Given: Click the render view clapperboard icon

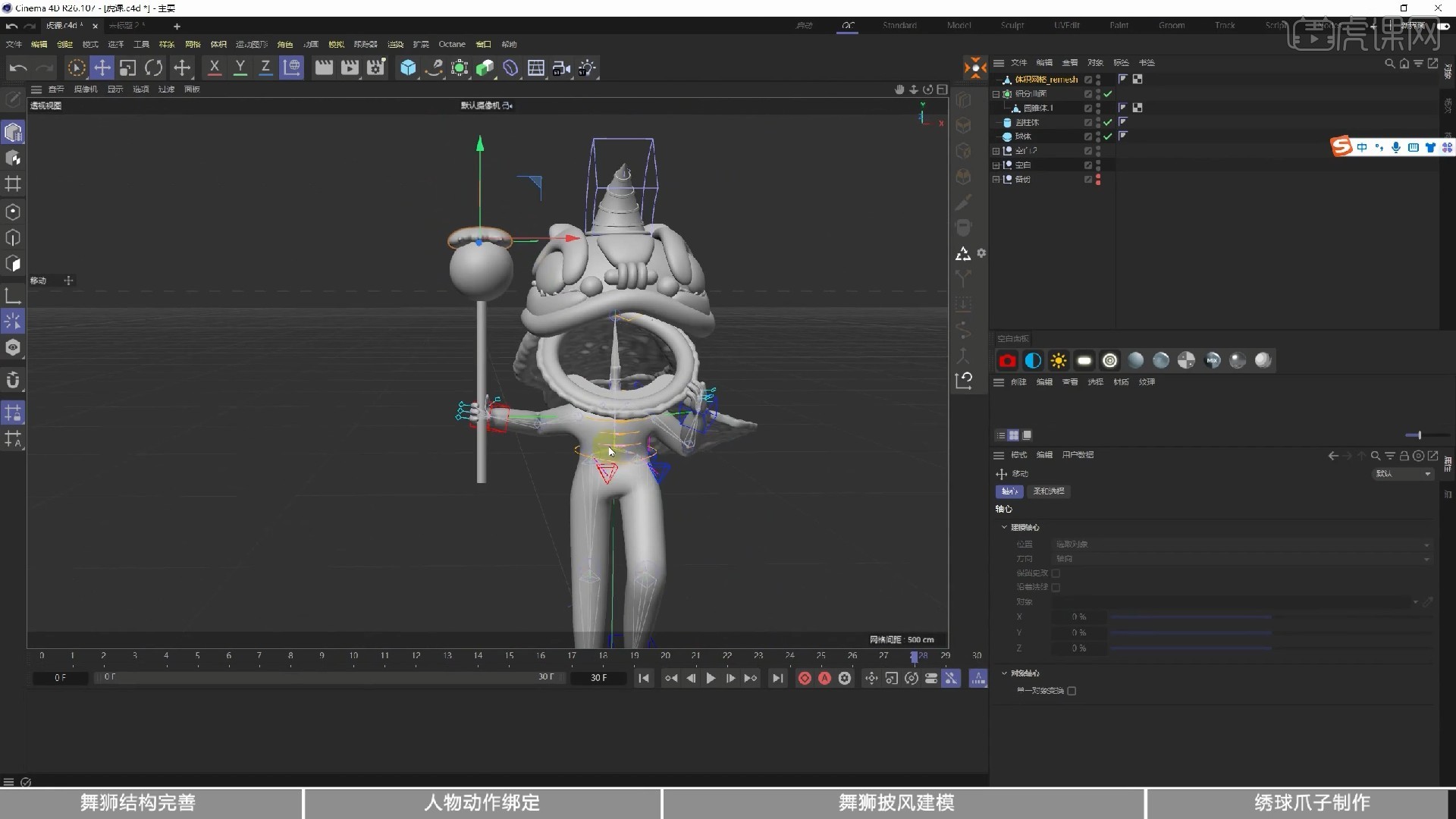Looking at the screenshot, I should click(x=324, y=67).
